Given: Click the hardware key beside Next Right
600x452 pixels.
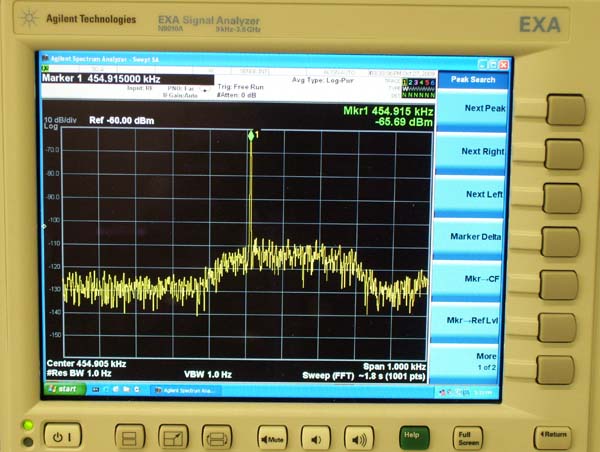Looking at the screenshot, I should [564, 154].
